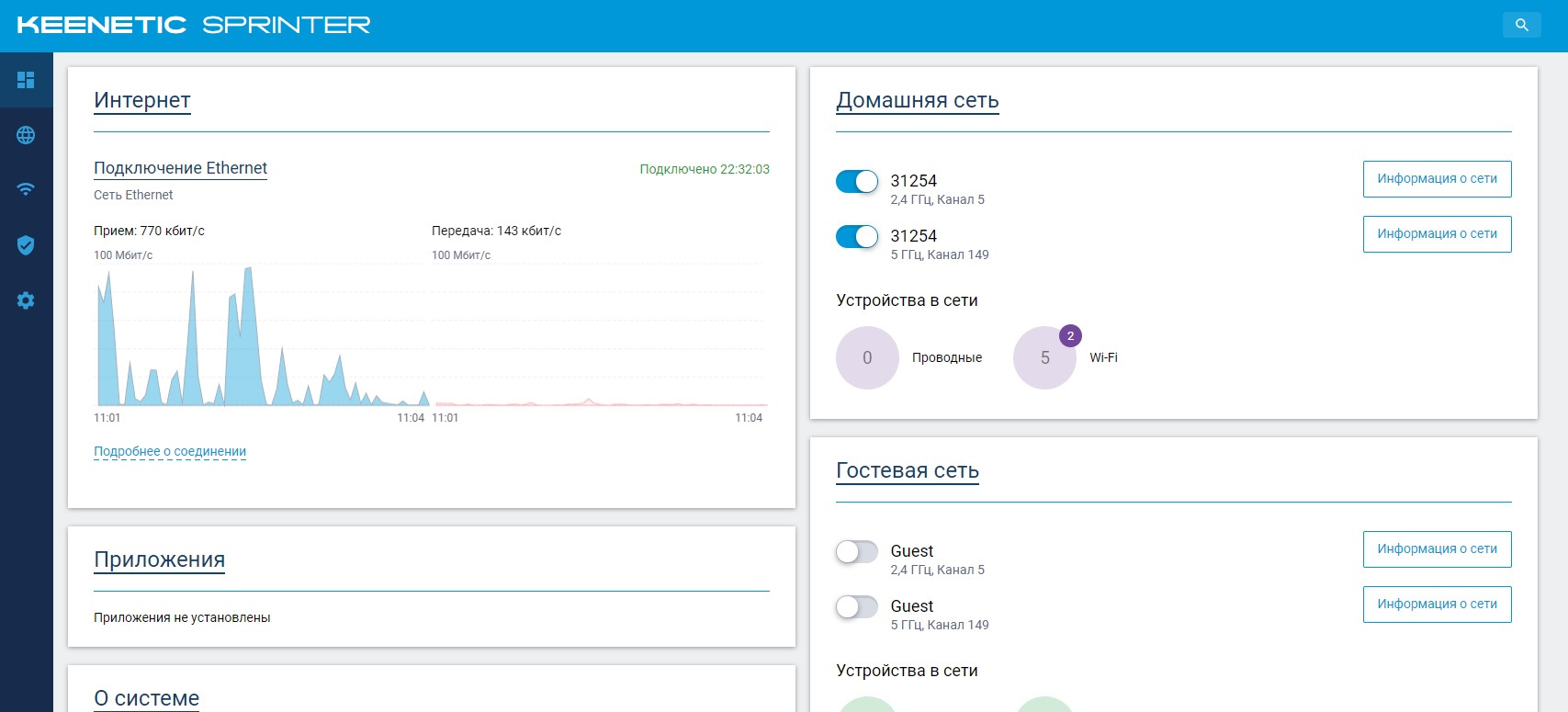Disable the 31254 2,4 ГГц network

[857, 182]
